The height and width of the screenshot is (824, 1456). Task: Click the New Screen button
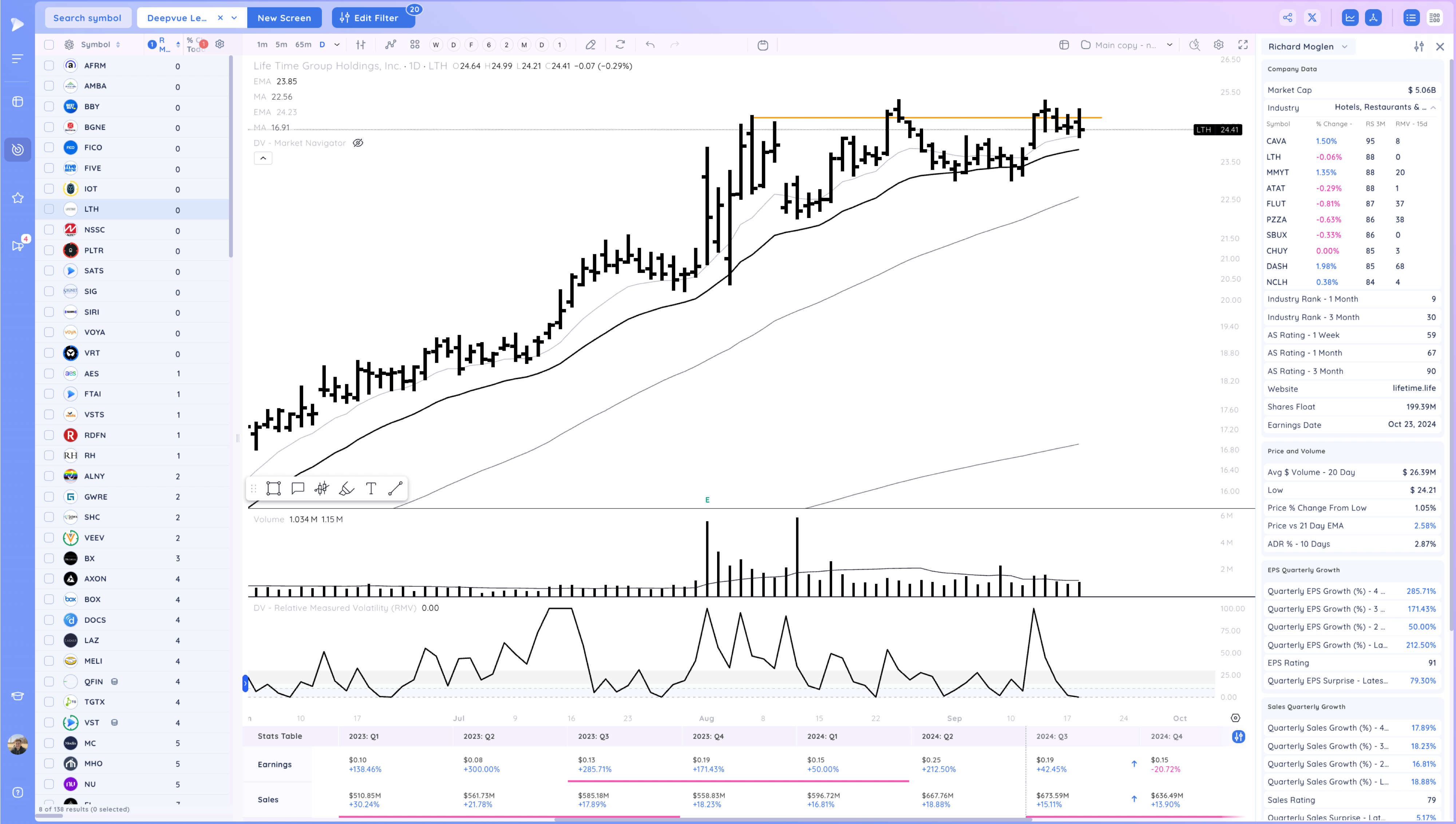[284, 17]
